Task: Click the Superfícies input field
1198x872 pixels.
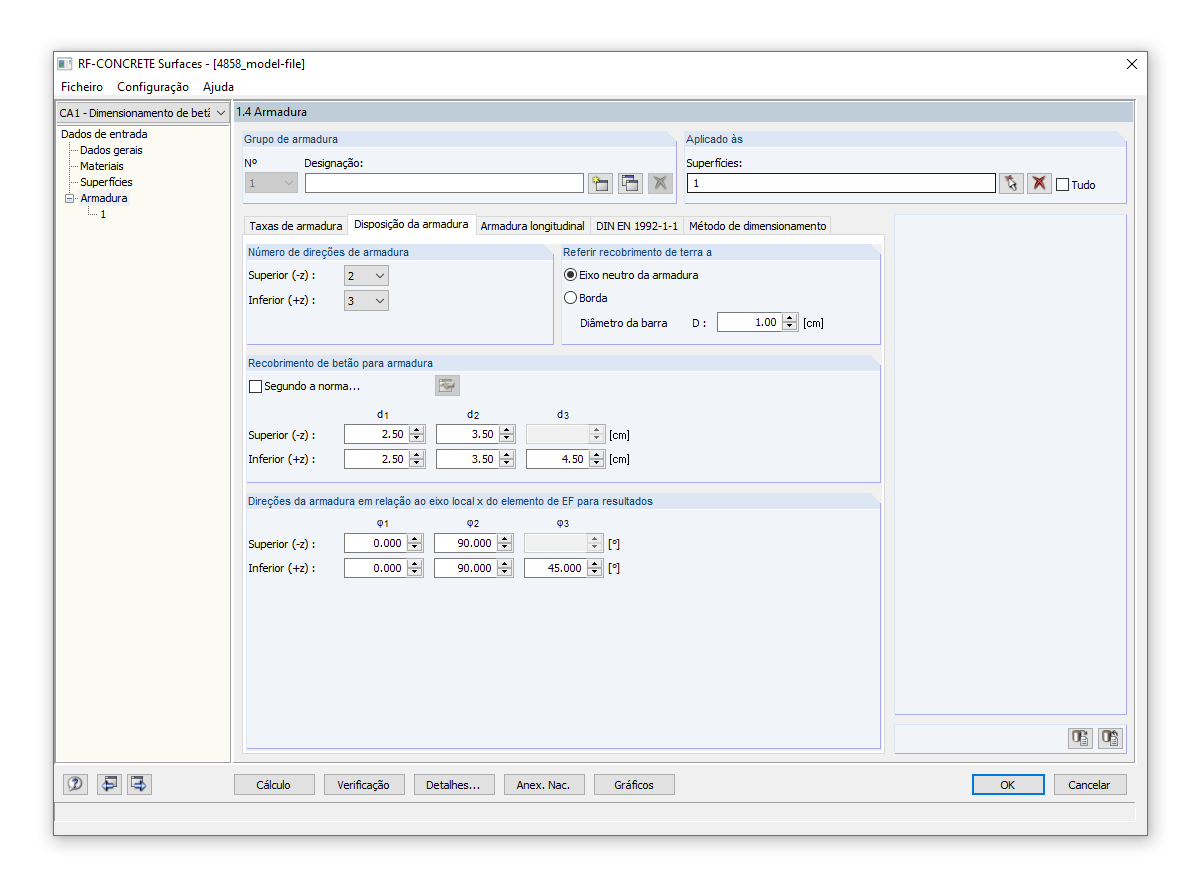Action: pyautogui.click(x=840, y=183)
